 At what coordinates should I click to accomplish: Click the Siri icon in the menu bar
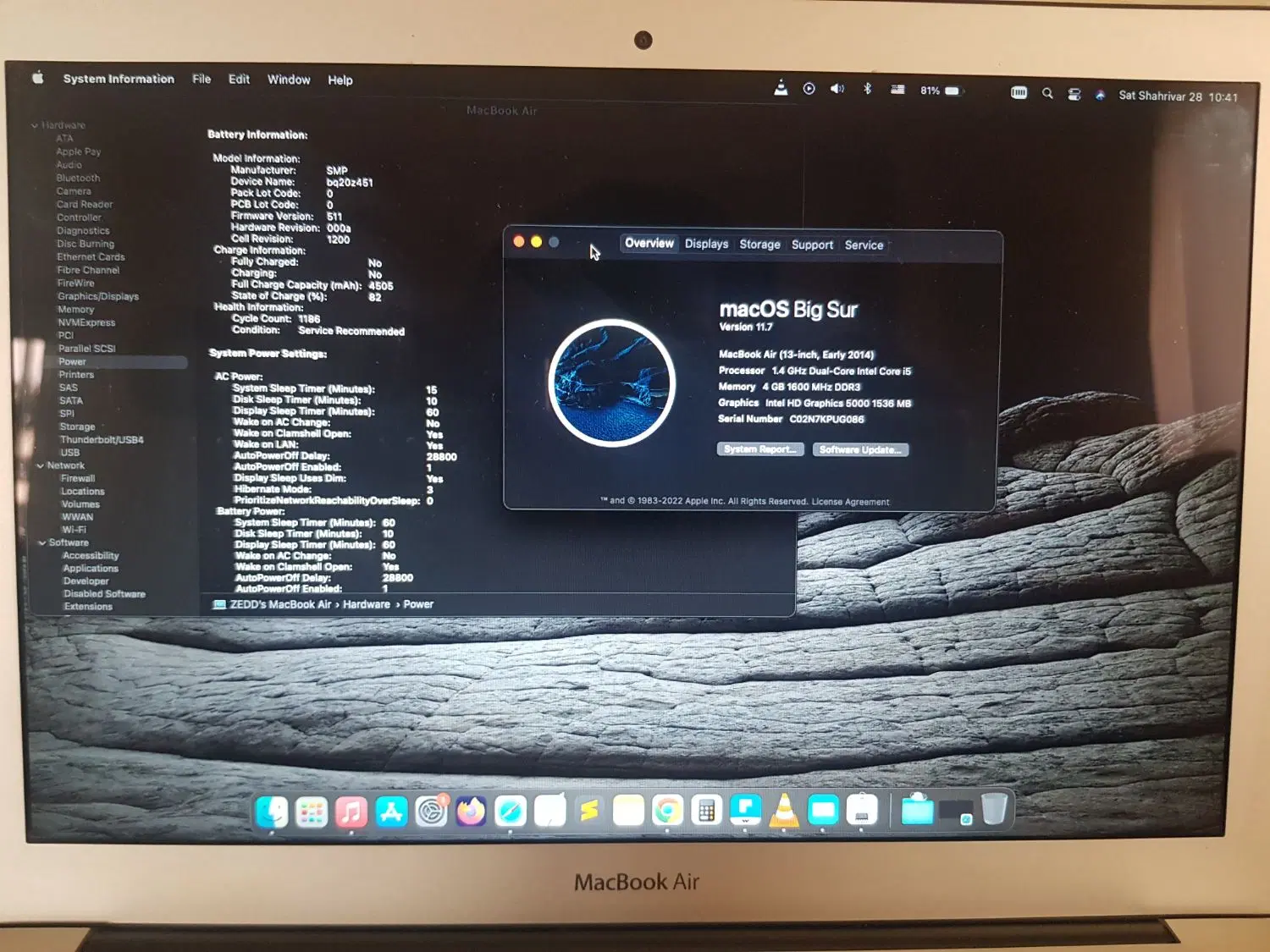(x=1100, y=95)
